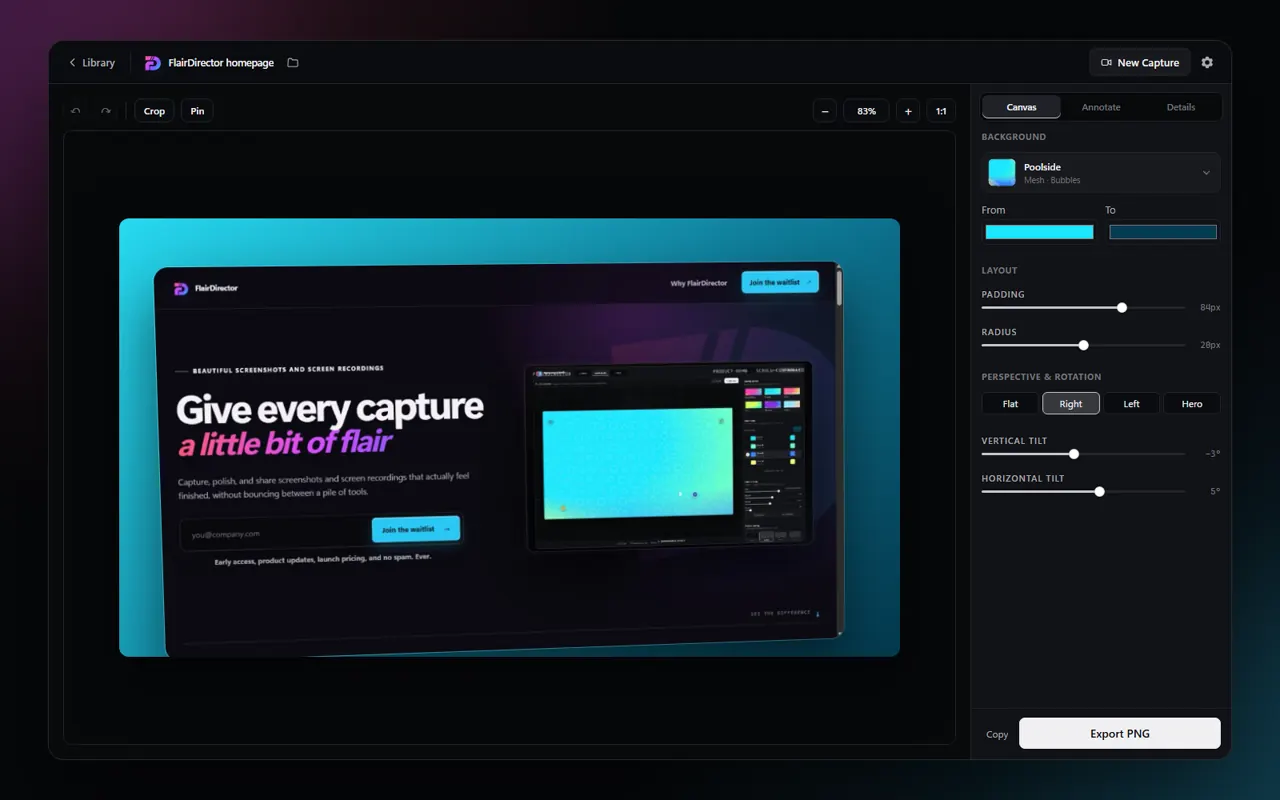Open the folder icon beside the title
This screenshot has width=1280, height=800.
[x=293, y=63]
